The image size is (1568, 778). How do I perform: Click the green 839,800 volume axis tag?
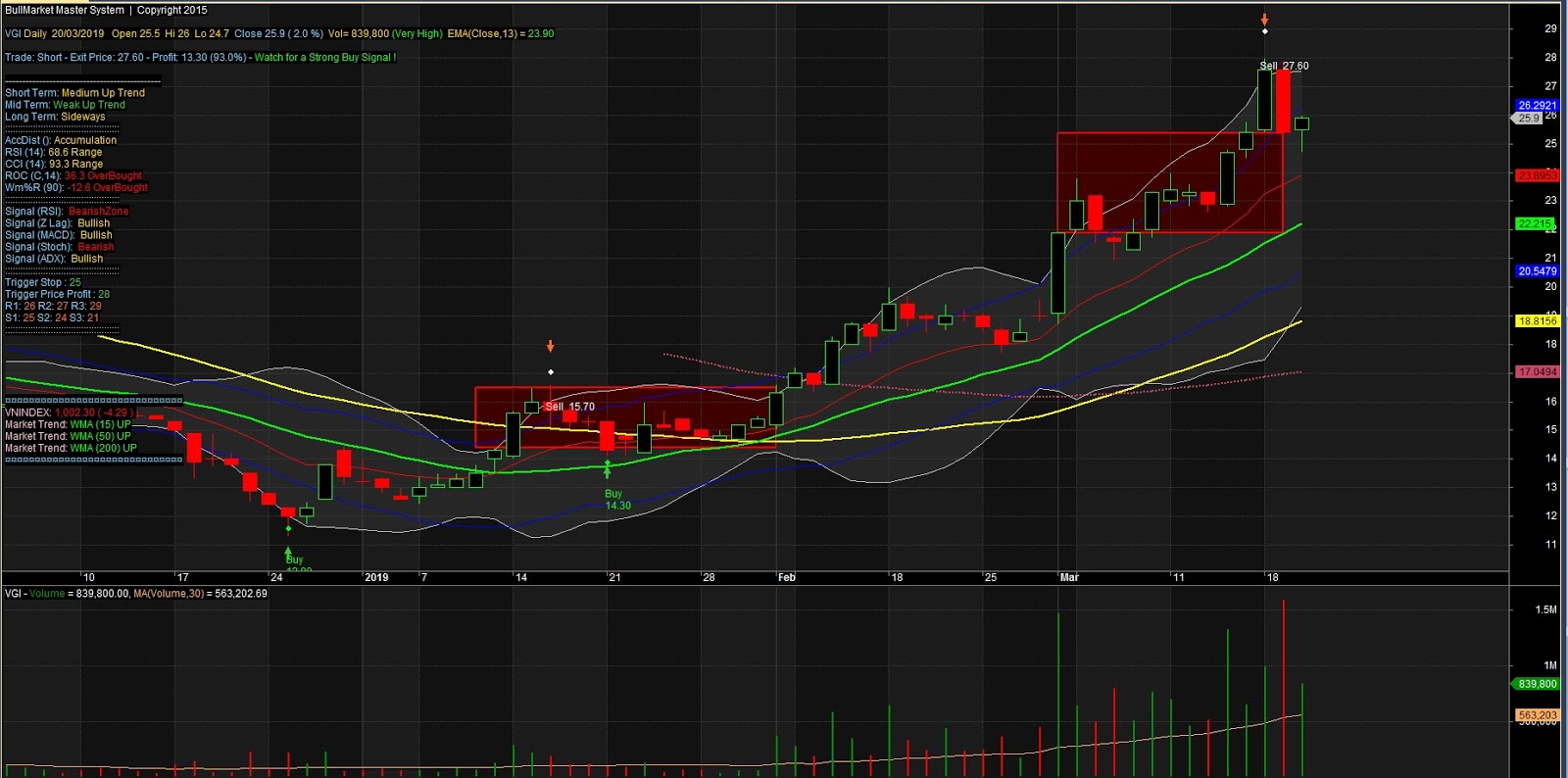point(1537,684)
